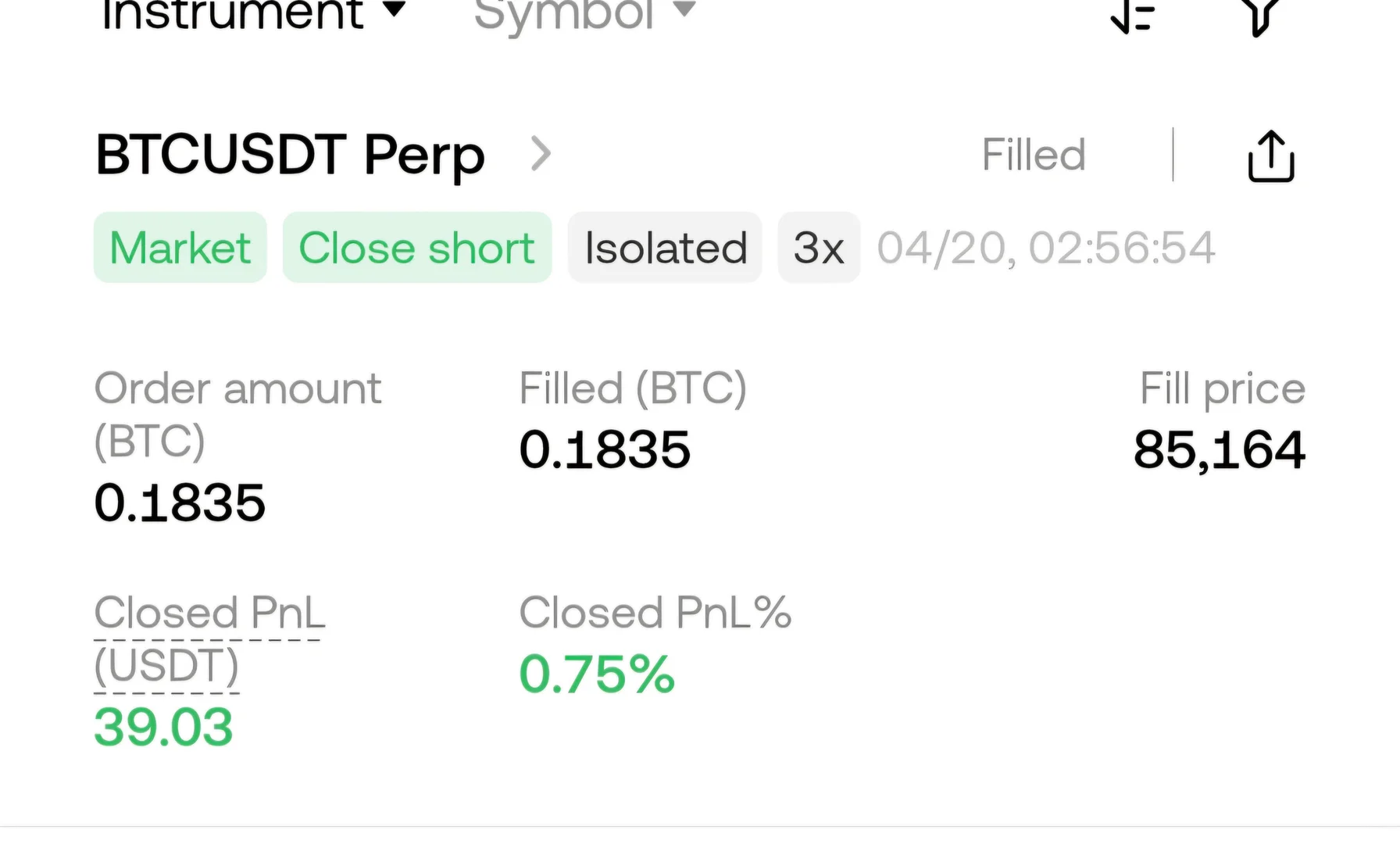Image resolution: width=1400 pixels, height=844 pixels.
Task: Tap the Close short tag
Action: (417, 248)
